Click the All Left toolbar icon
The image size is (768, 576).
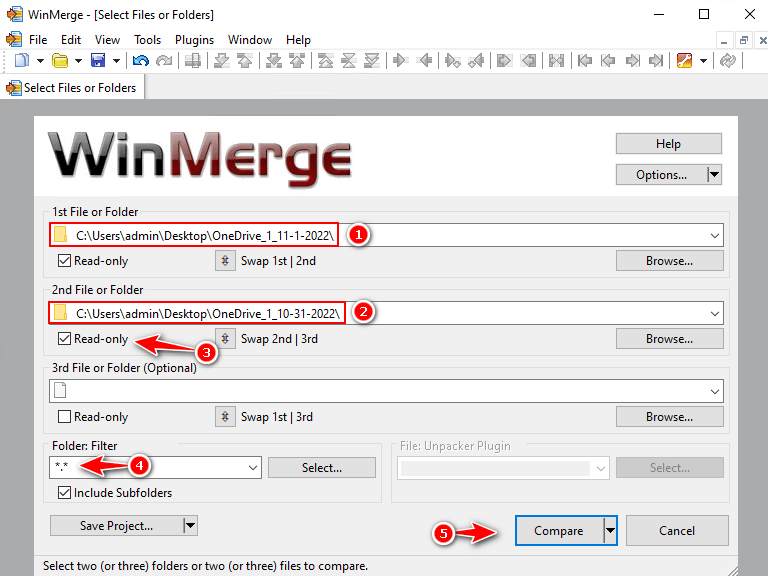tap(528, 61)
